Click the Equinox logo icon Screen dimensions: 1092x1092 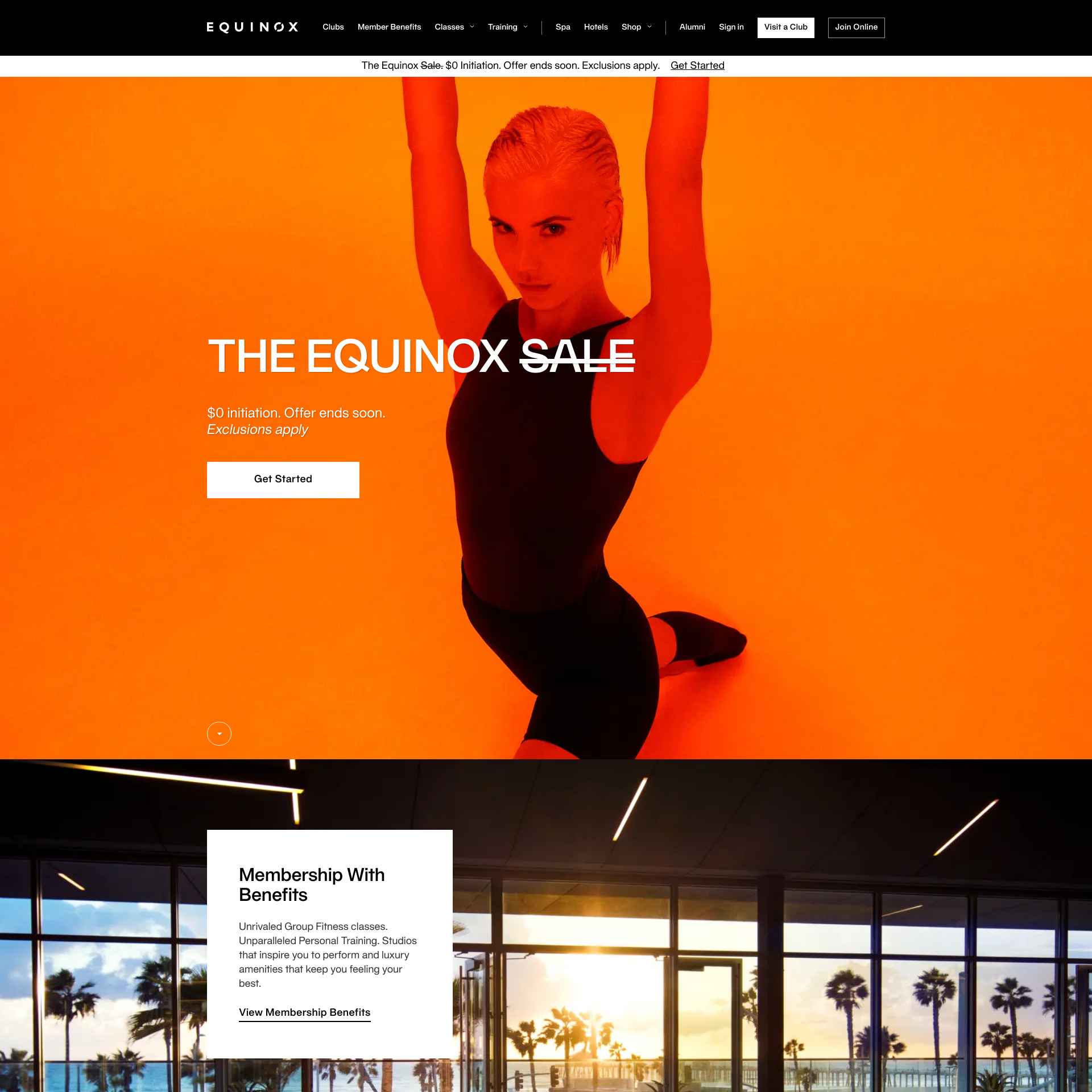(252, 27)
